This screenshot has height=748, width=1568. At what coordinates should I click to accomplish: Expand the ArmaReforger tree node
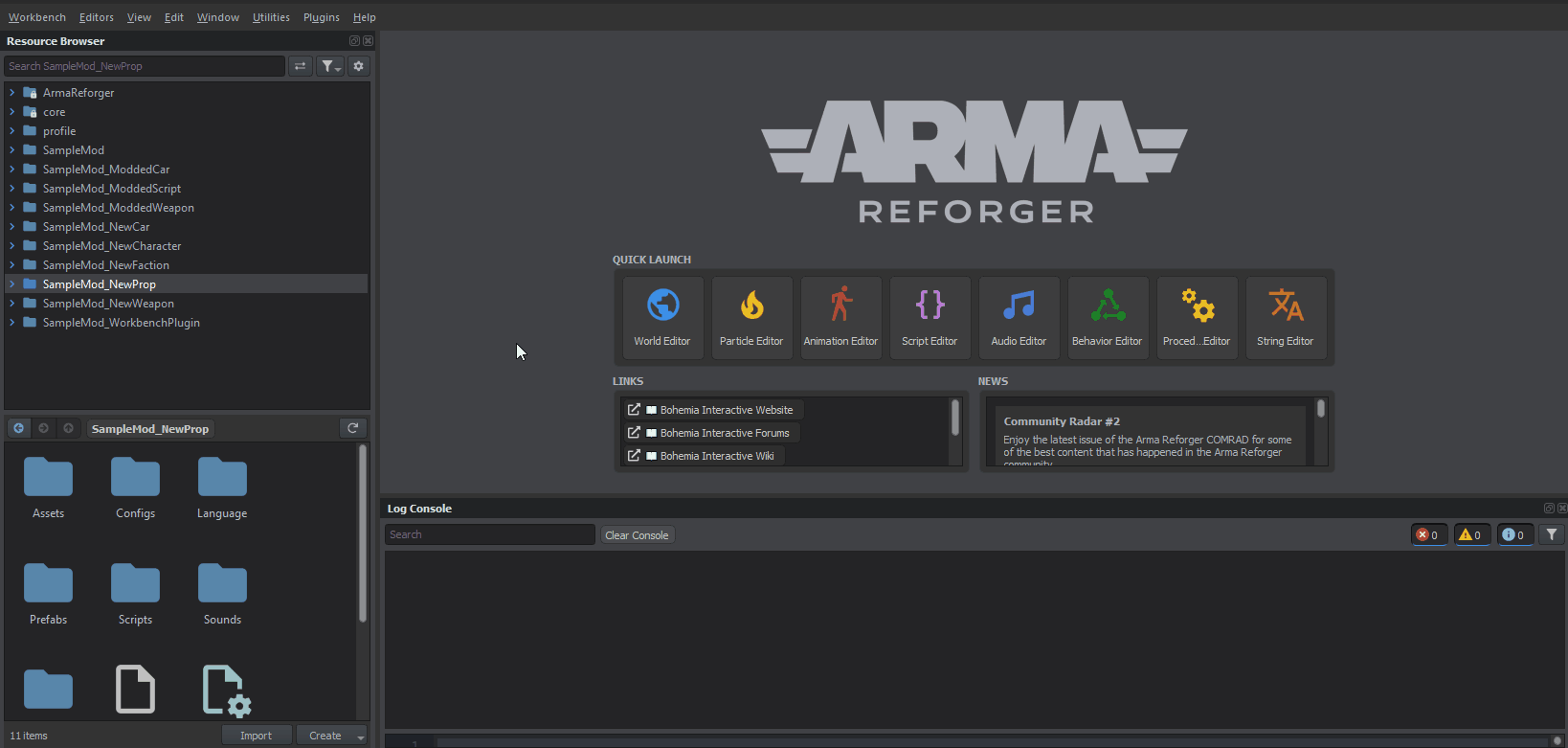(x=11, y=93)
